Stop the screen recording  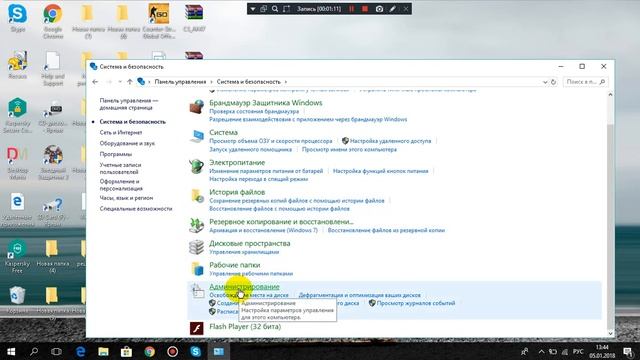[365, 9]
